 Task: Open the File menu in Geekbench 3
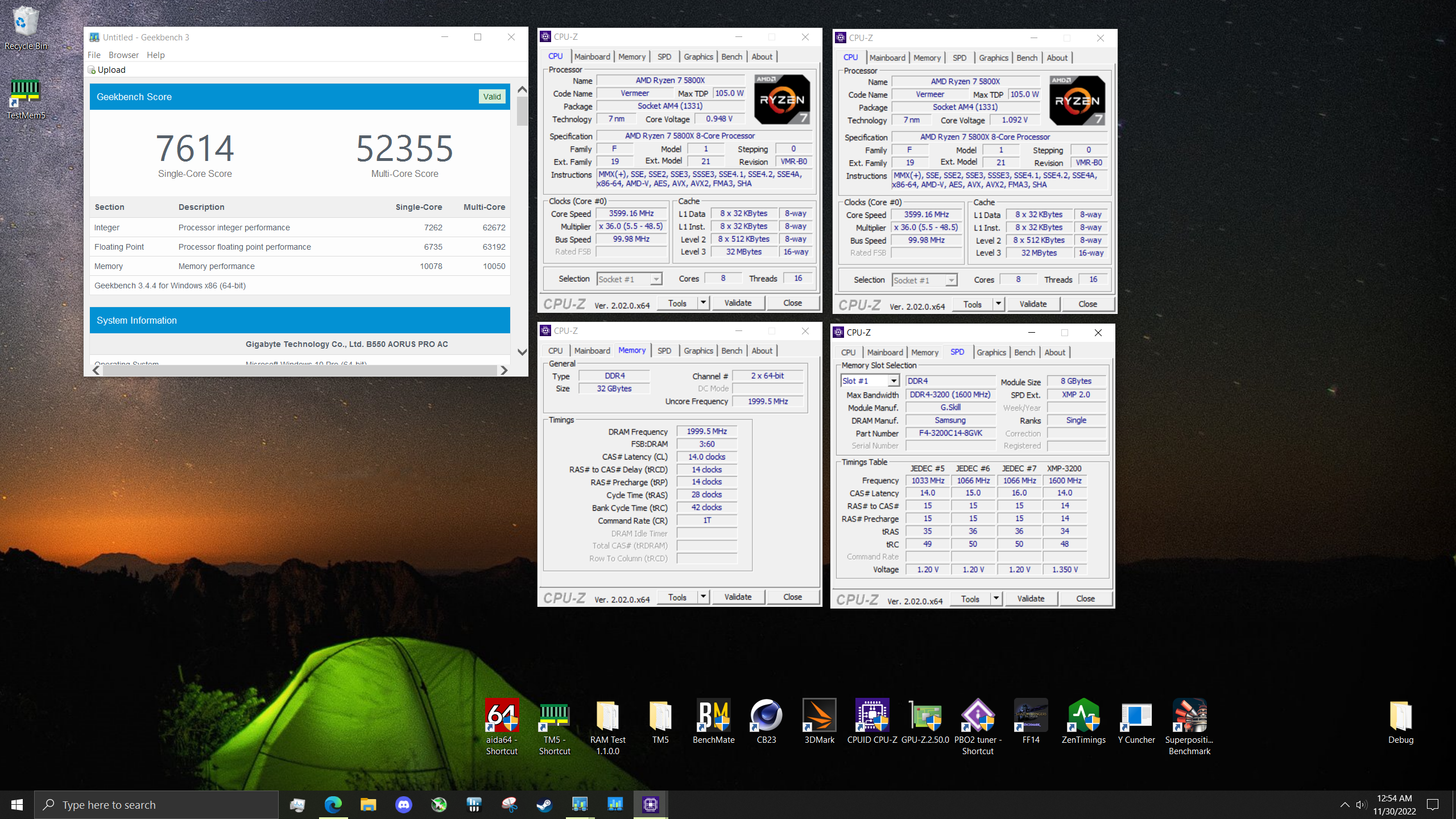coord(94,55)
